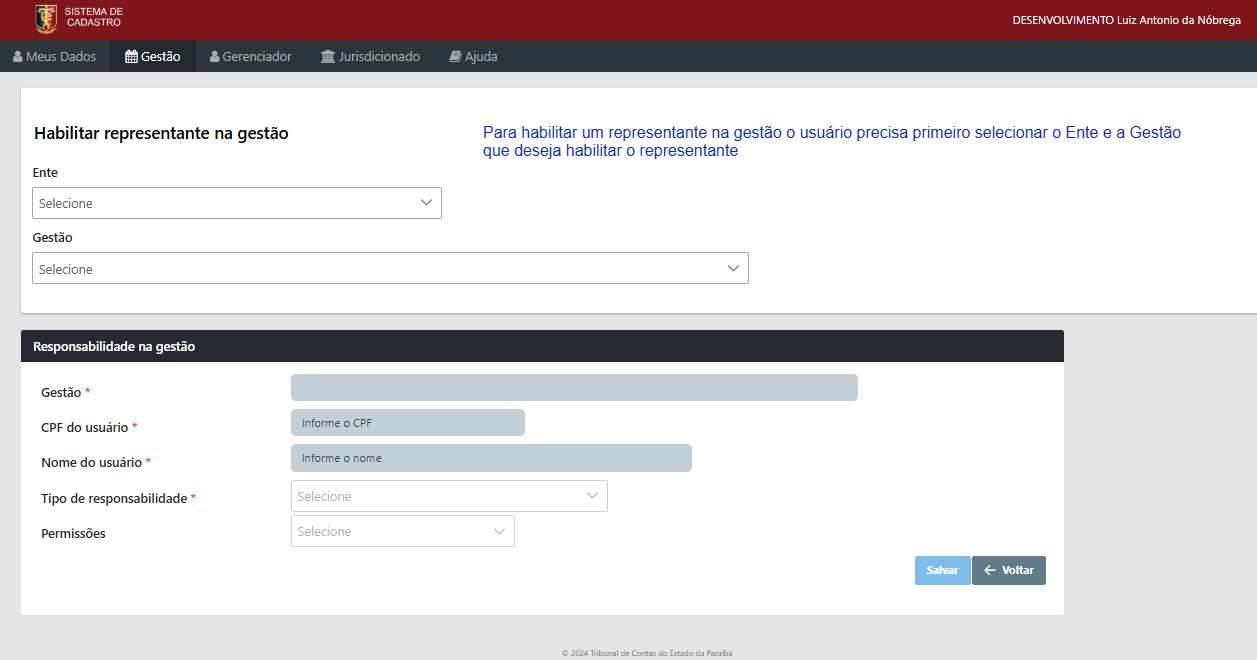Click the Tipo de responsabilidade label

tap(114, 498)
